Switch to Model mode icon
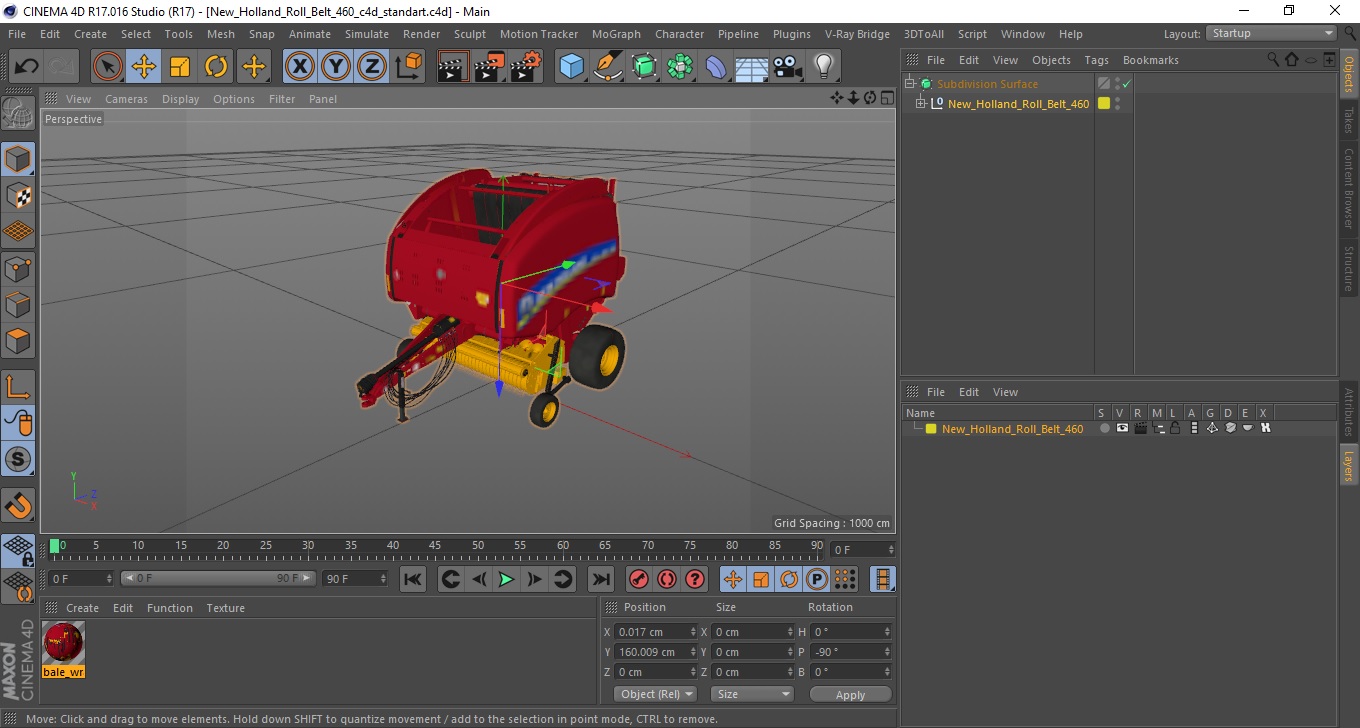 (18, 159)
